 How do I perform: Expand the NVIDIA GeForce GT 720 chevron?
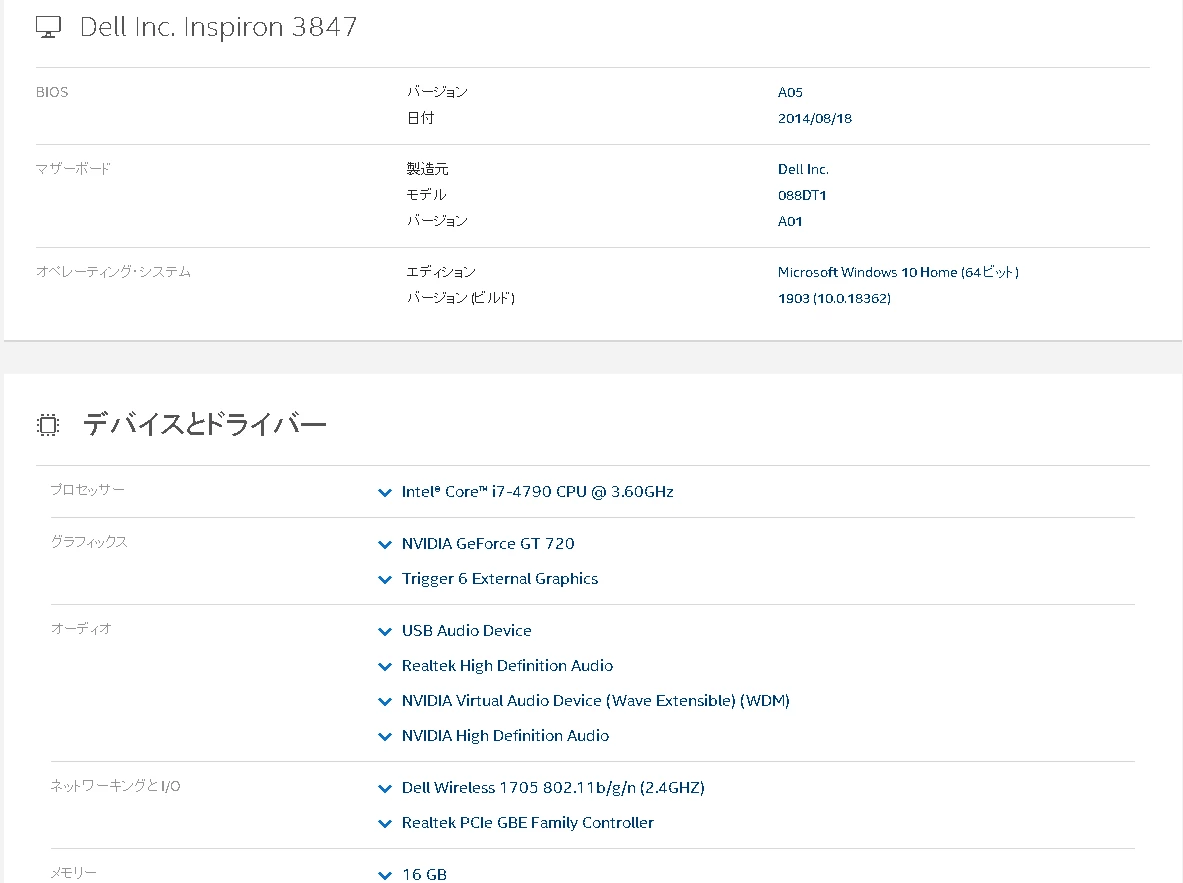pos(385,545)
